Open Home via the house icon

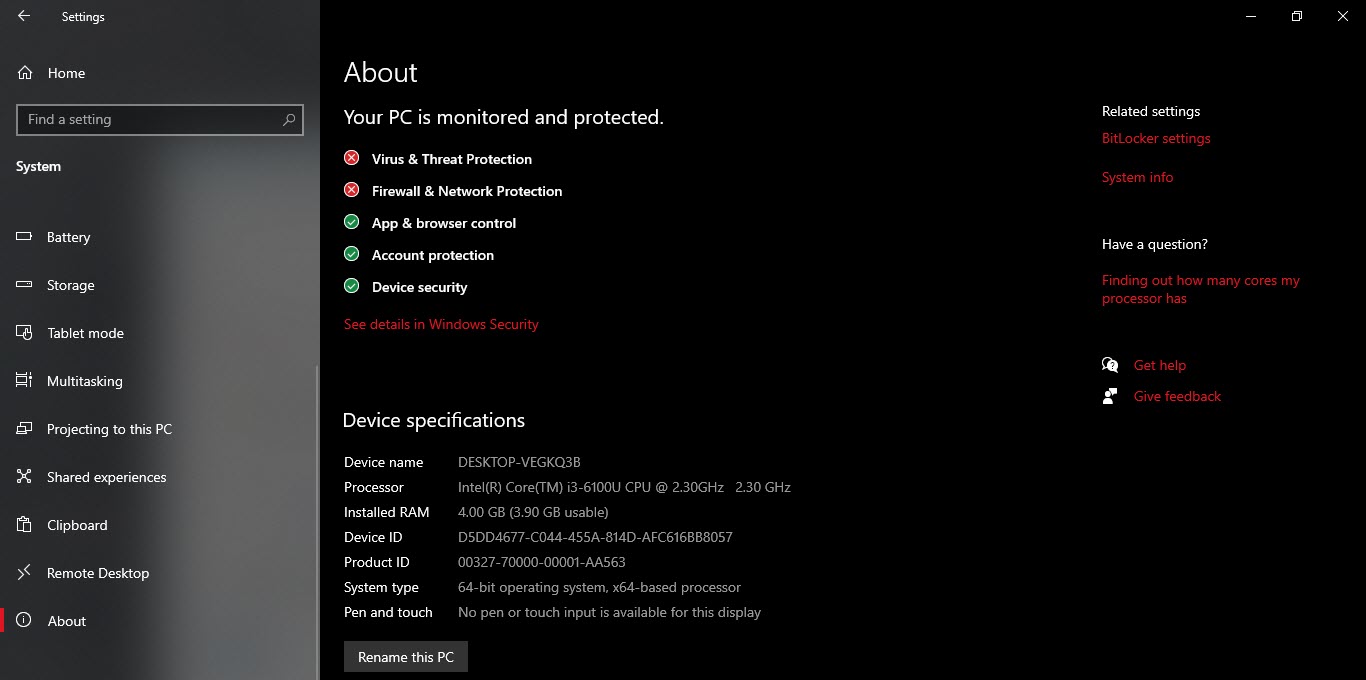(x=25, y=73)
